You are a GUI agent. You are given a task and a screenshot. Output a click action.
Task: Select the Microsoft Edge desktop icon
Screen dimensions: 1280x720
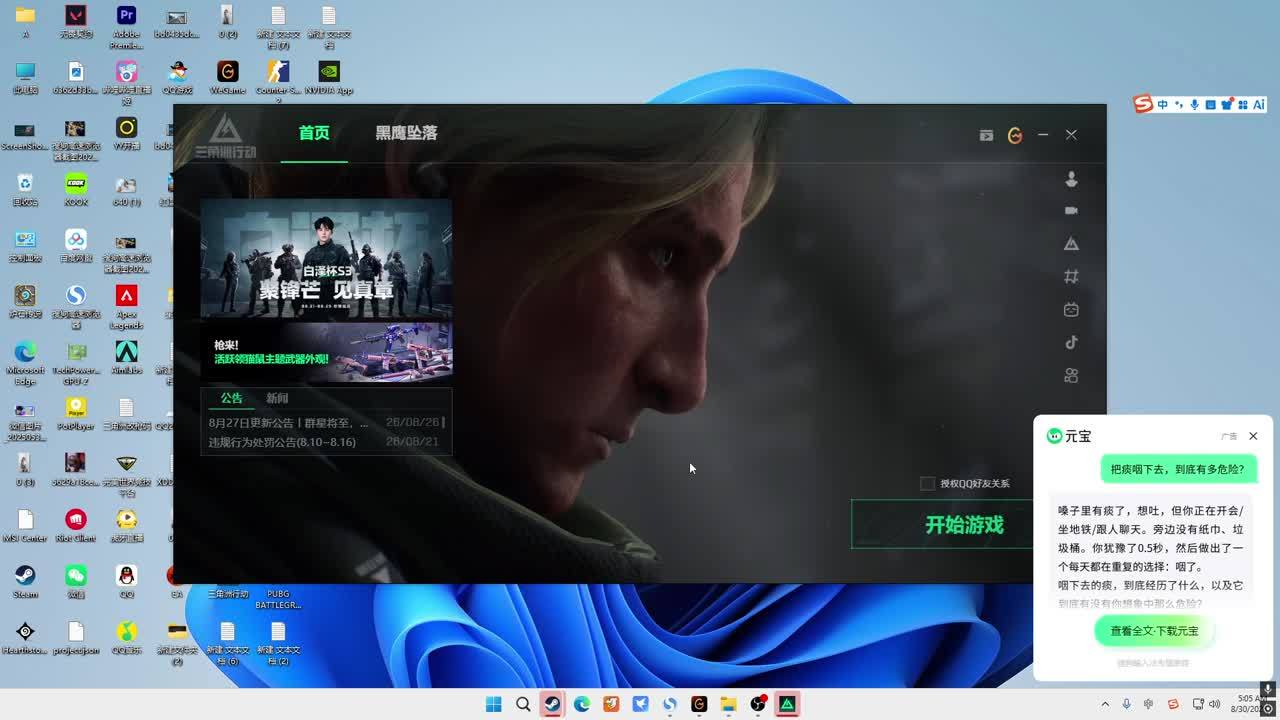[x=25, y=362]
